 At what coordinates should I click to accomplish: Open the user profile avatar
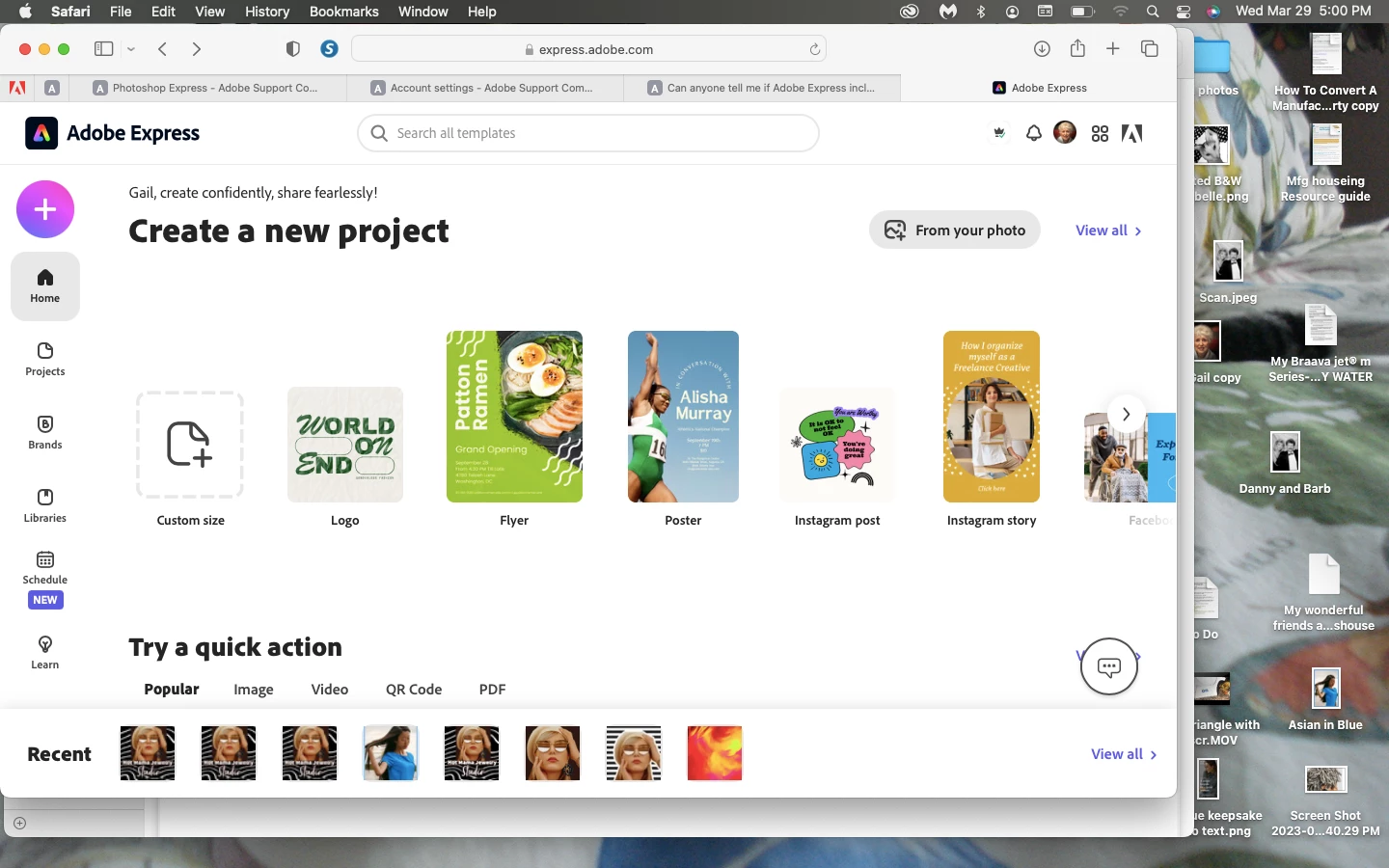(x=1065, y=132)
